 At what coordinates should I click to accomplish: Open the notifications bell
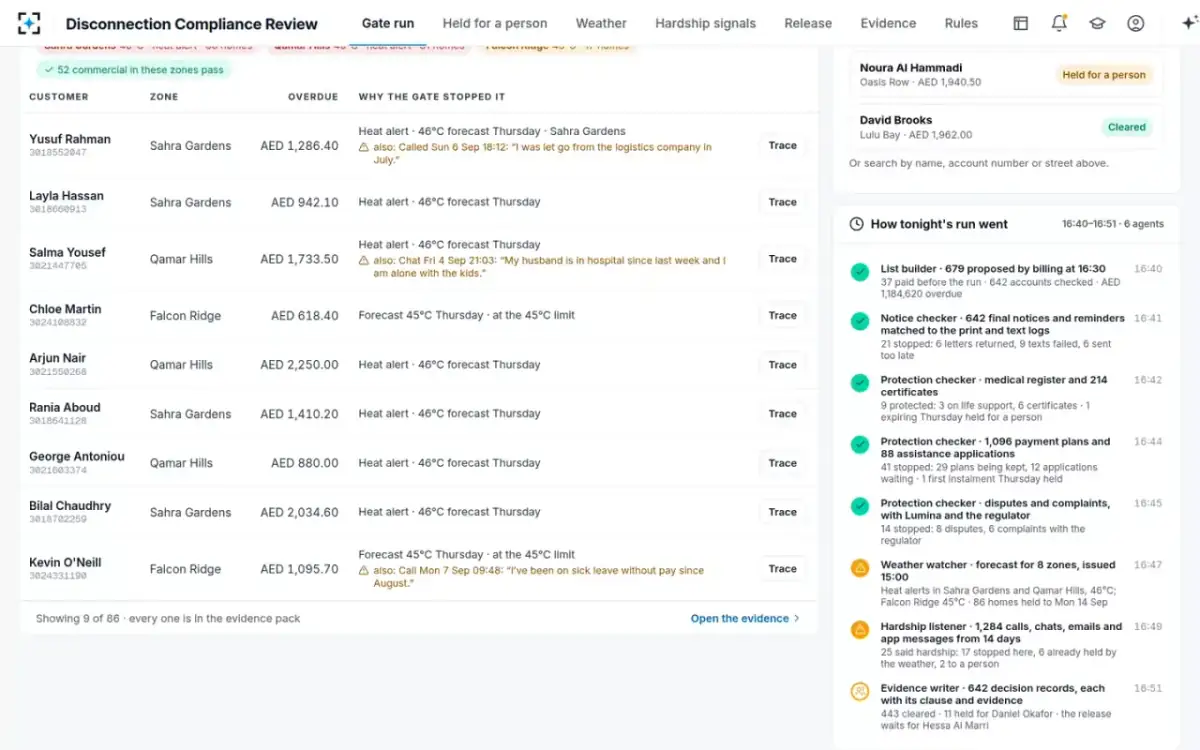pyautogui.click(x=1059, y=23)
